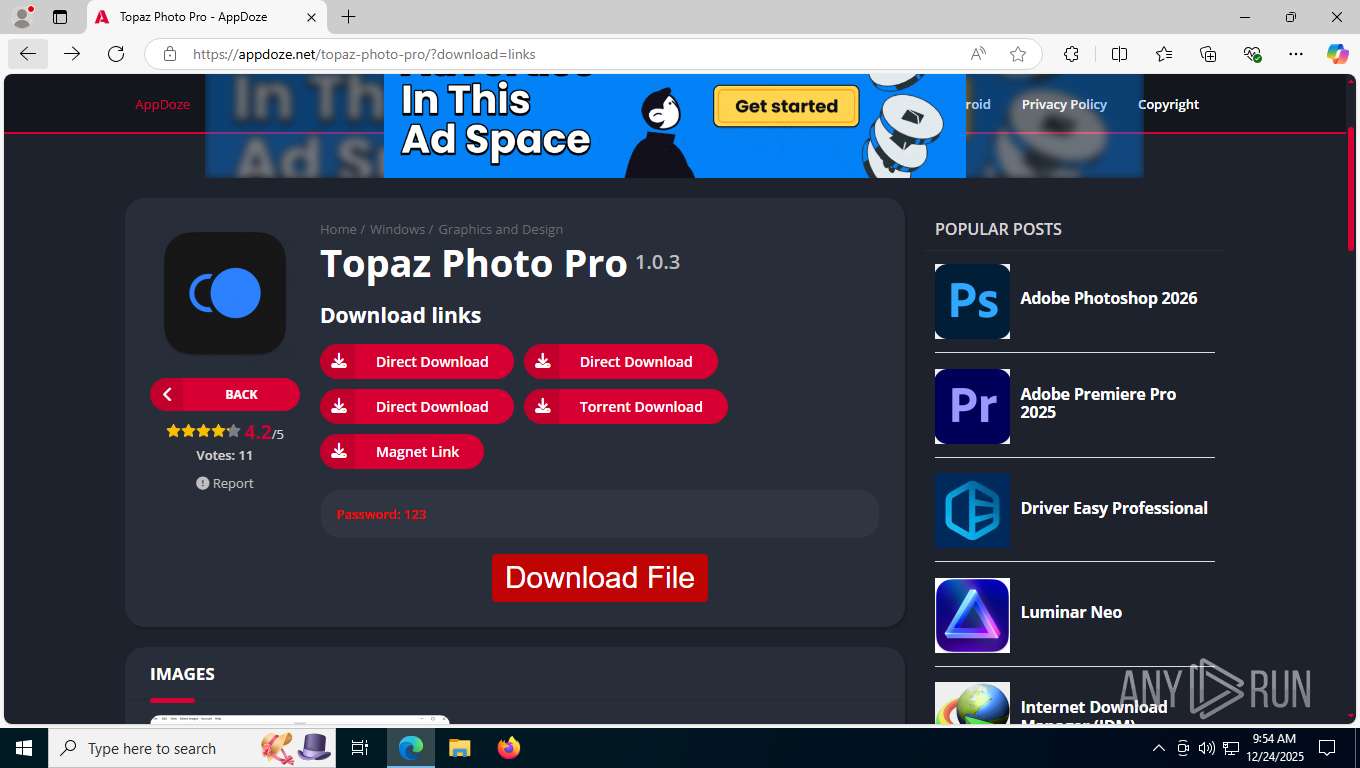Click Get started in the ad banner

[x=786, y=106]
